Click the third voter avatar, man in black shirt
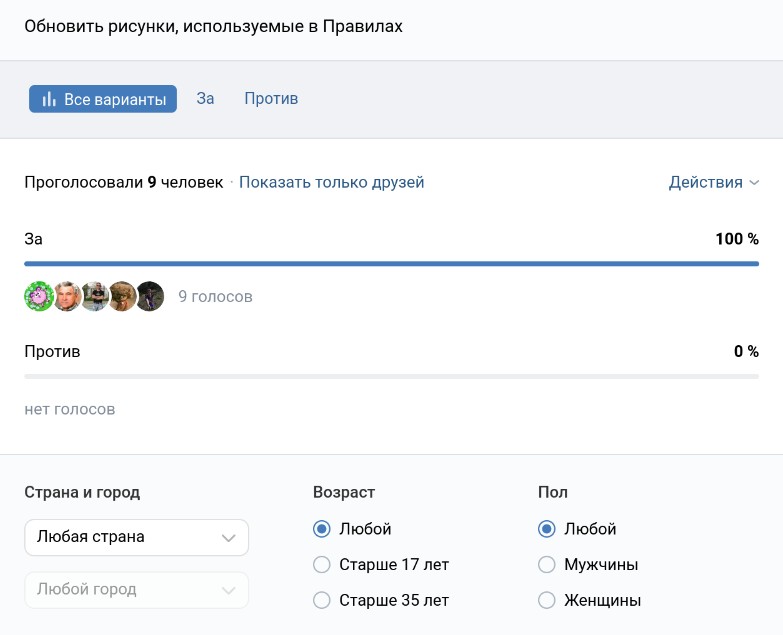Image resolution: width=783 pixels, height=635 pixels. [95, 297]
